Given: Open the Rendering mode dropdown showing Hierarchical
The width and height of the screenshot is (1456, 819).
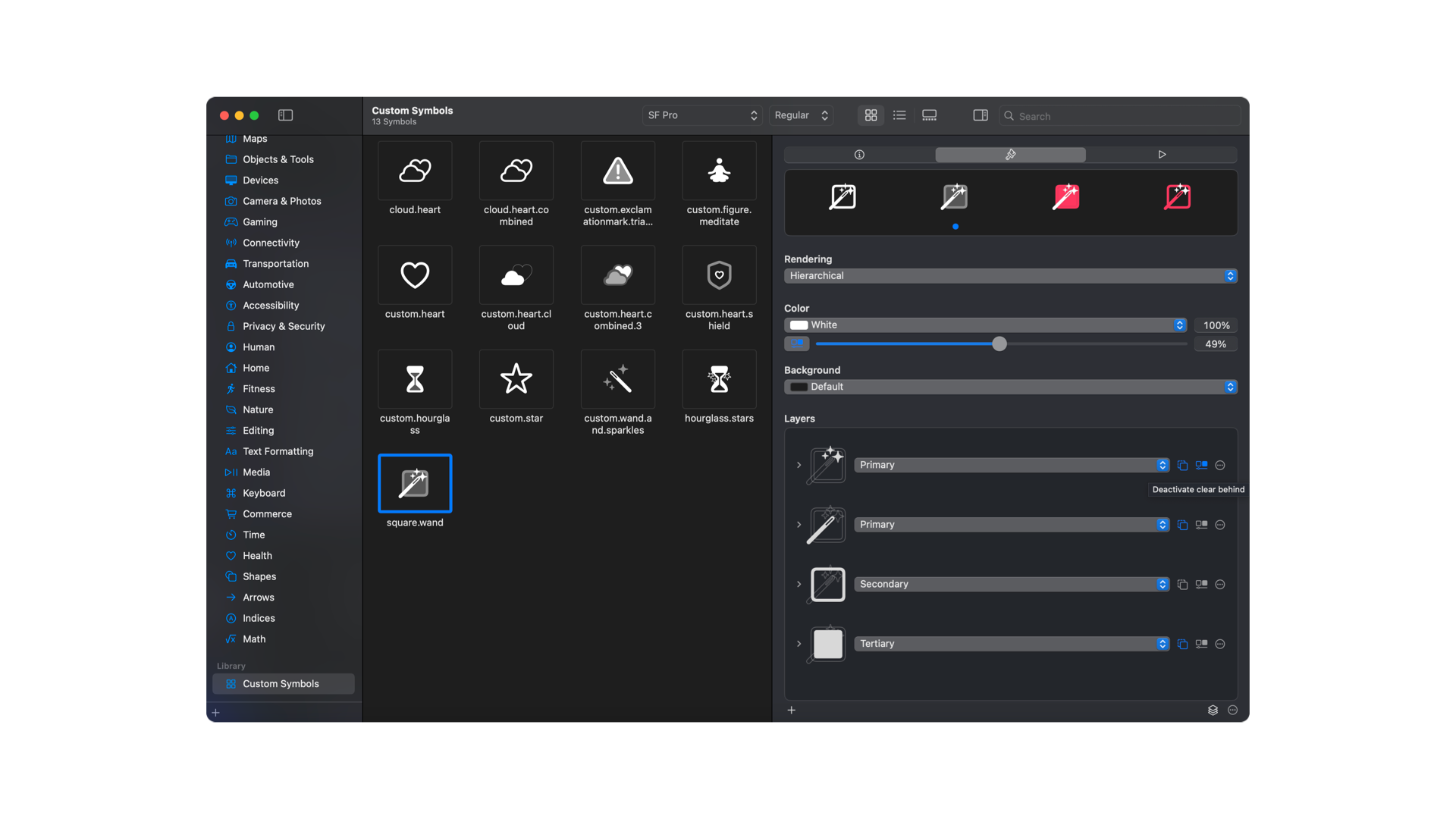Looking at the screenshot, I should coord(1010,276).
